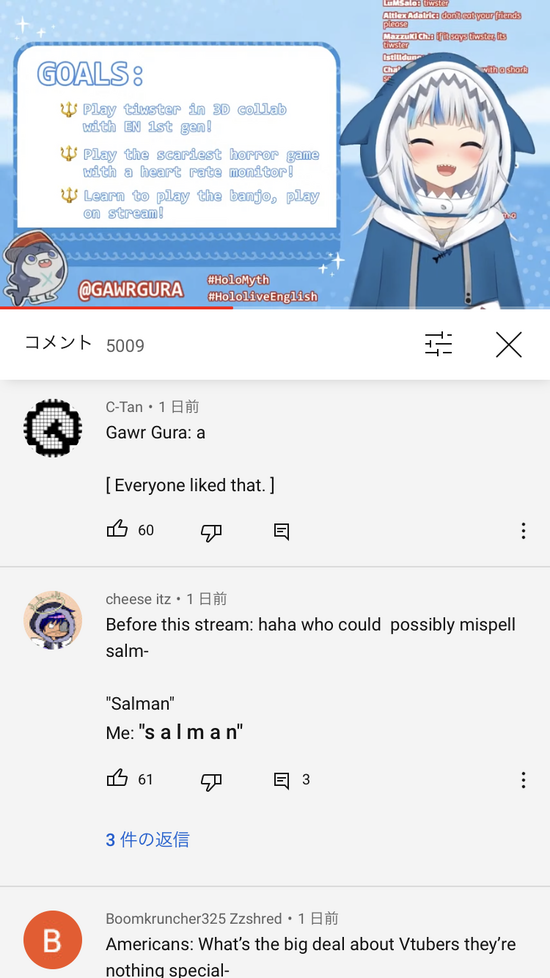This screenshot has width=550, height=978.
Task: Close the comments panel with X
Action: 509,344
